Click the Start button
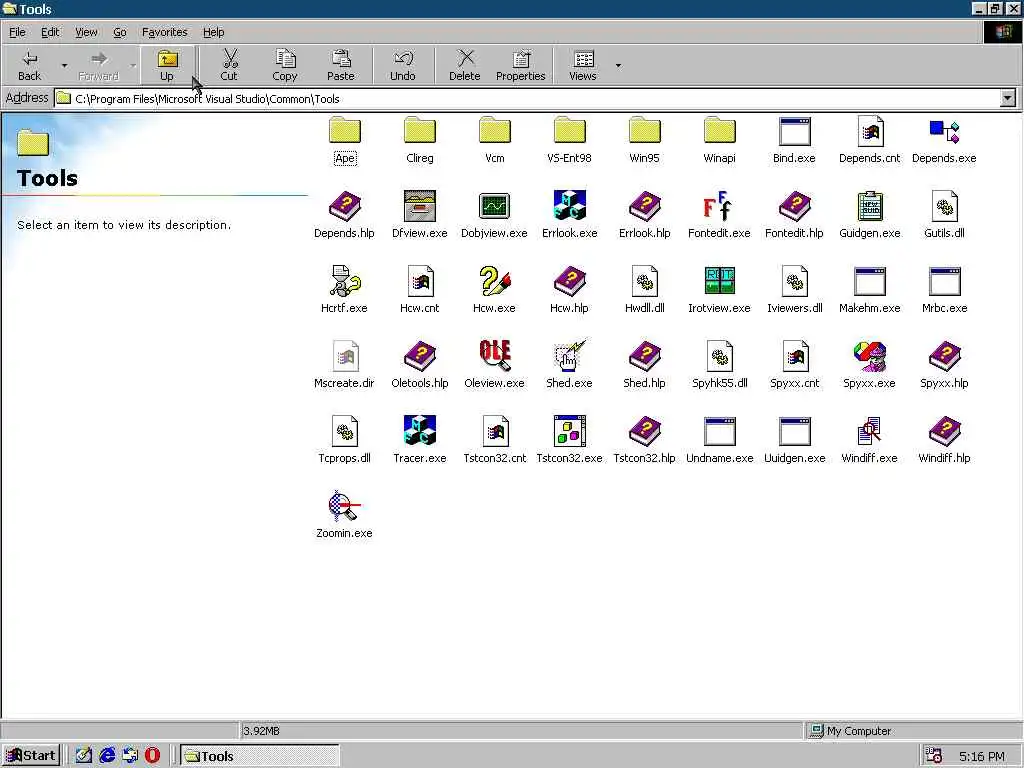This screenshot has width=1024, height=768. [31, 756]
